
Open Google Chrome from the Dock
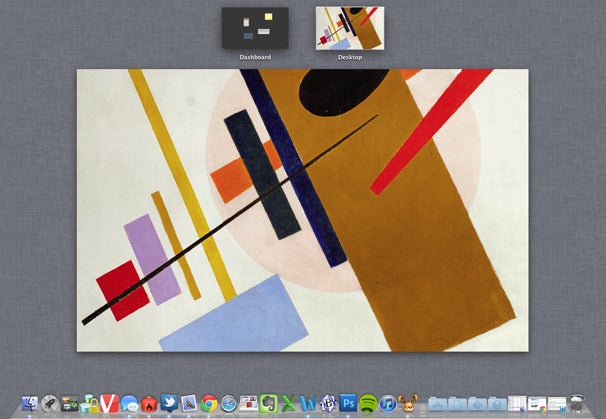point(209,404)
